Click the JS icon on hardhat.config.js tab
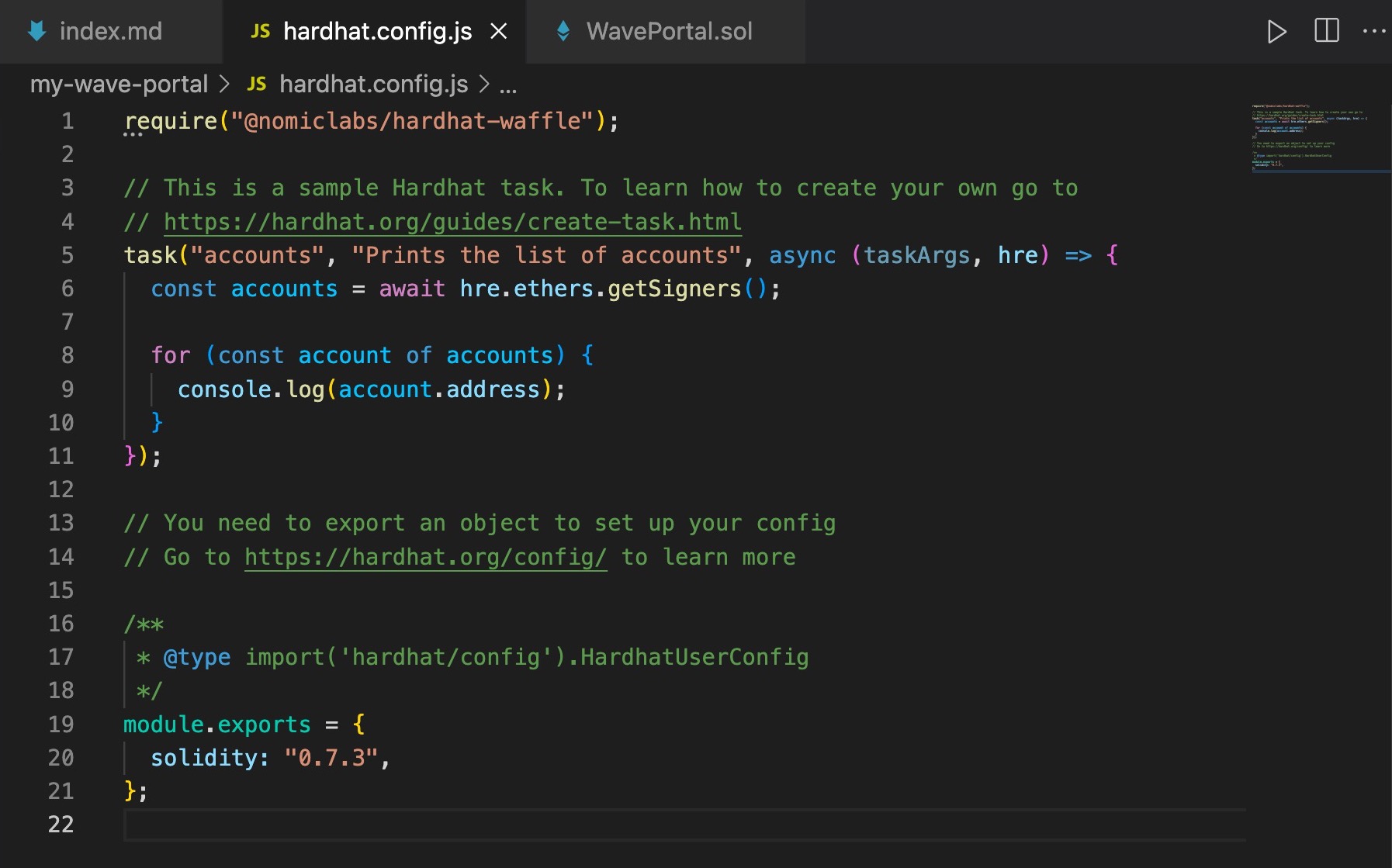1392x868 pixels. coord(261,32)
